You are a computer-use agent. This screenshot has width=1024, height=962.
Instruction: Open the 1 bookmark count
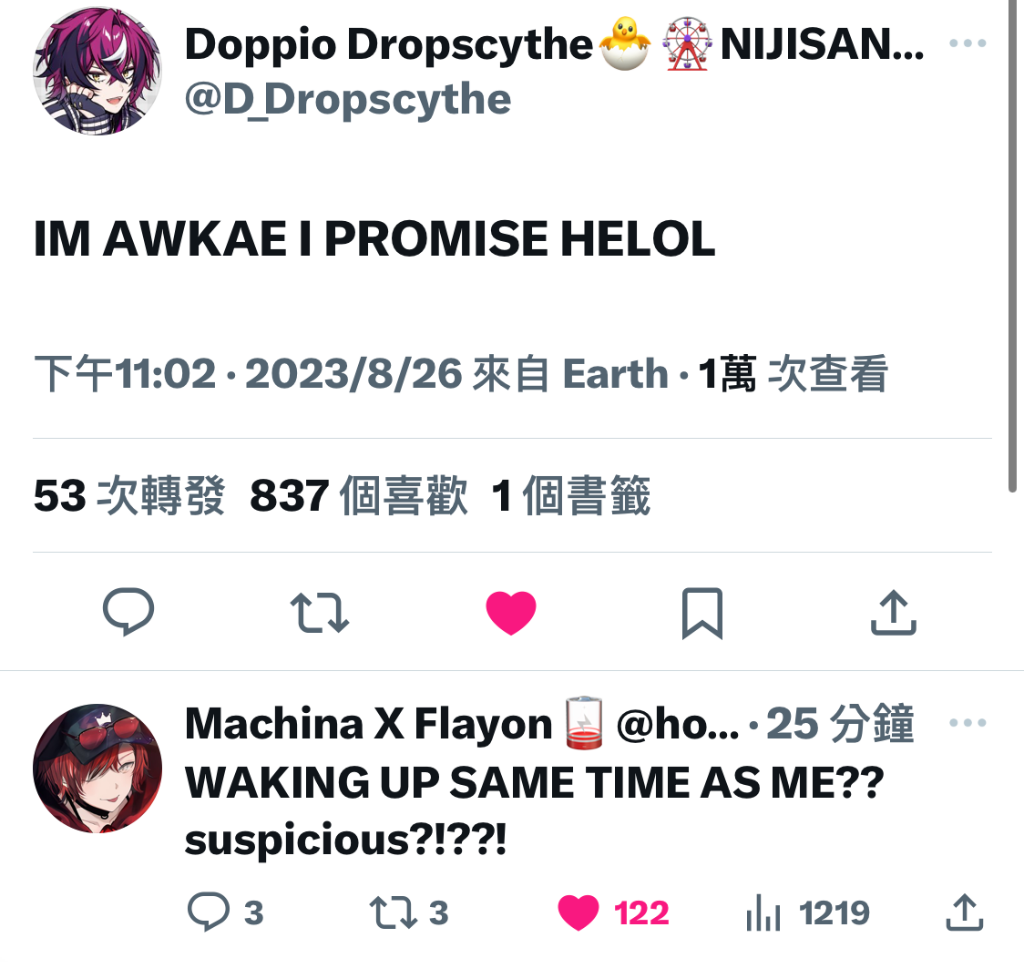coord(571,495)
